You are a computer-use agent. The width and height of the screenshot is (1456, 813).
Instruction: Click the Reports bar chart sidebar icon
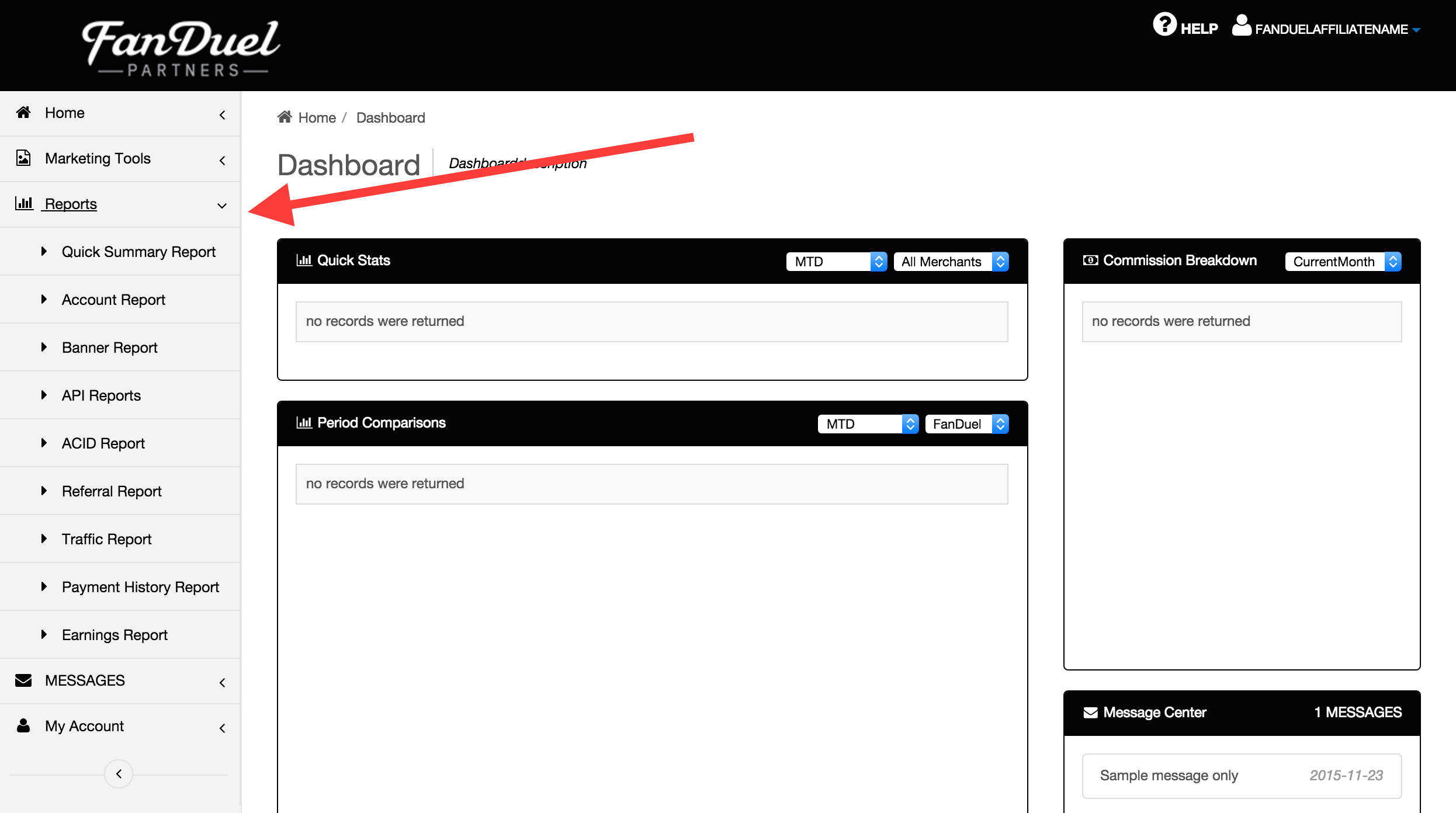(24, 204)
